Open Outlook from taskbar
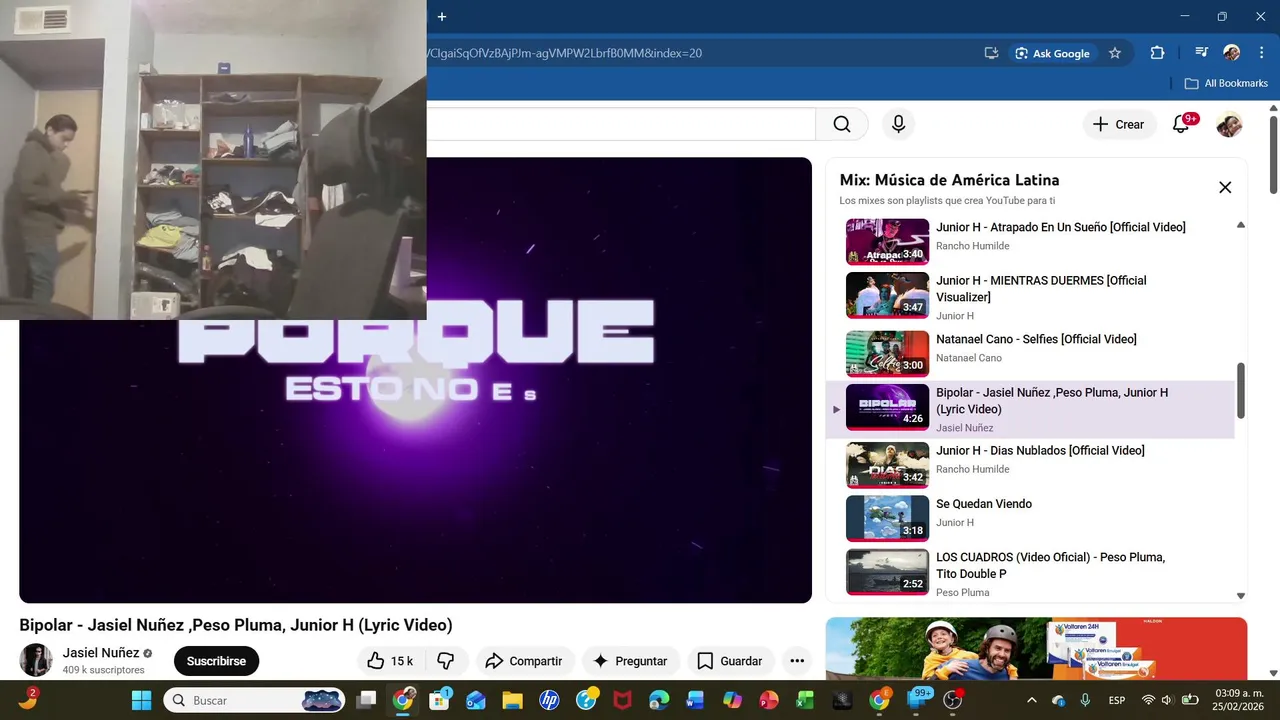This screenshot has width=1280, height=720. [475, 700]
